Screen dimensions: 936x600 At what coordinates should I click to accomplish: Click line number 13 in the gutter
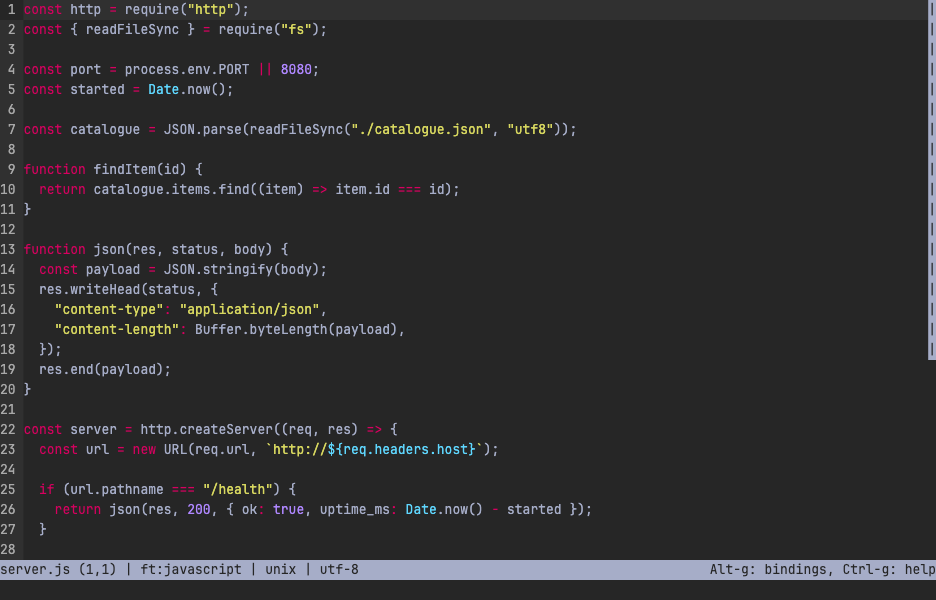coord(8,250)
